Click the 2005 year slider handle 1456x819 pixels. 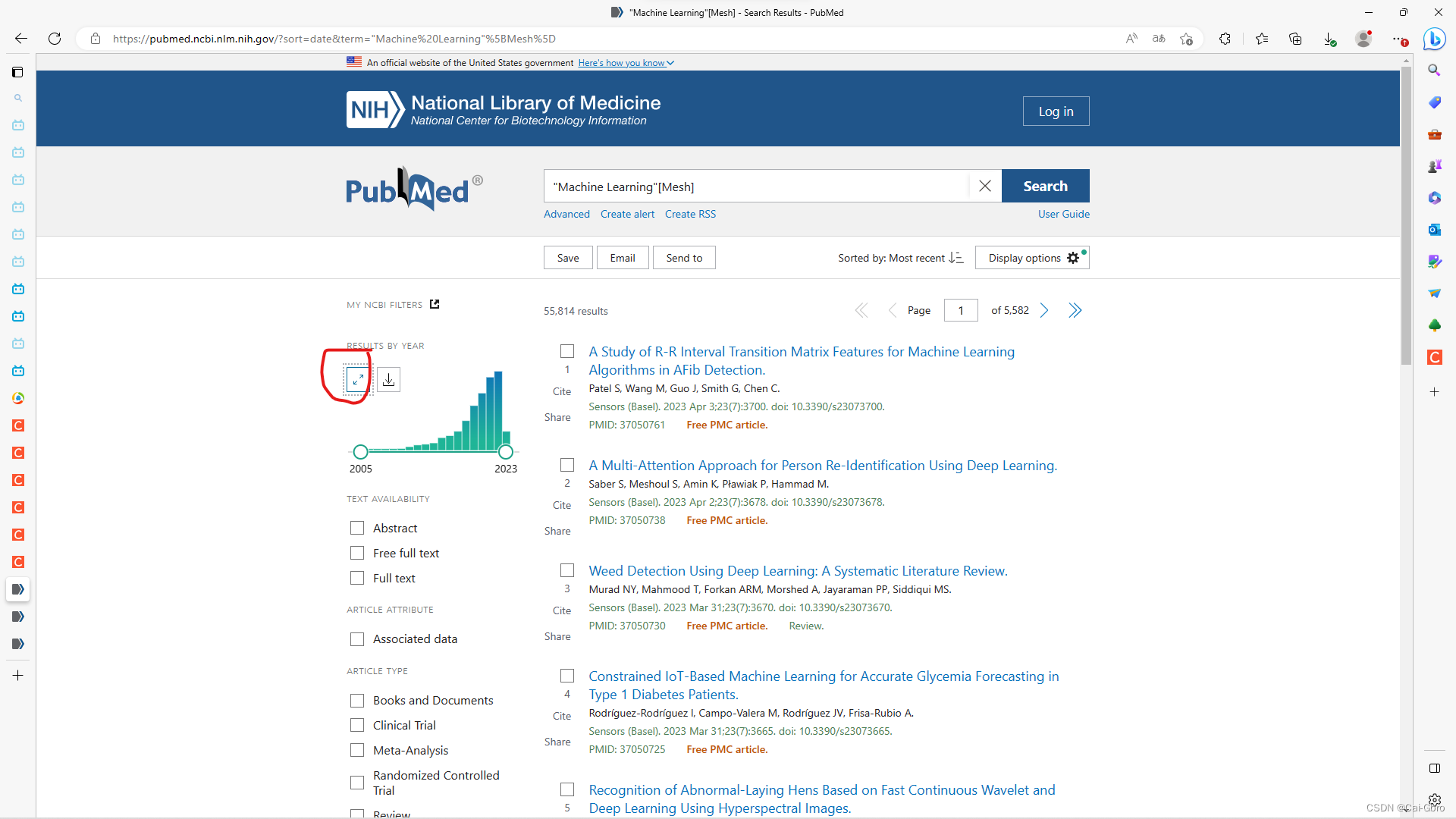[361, 452]
